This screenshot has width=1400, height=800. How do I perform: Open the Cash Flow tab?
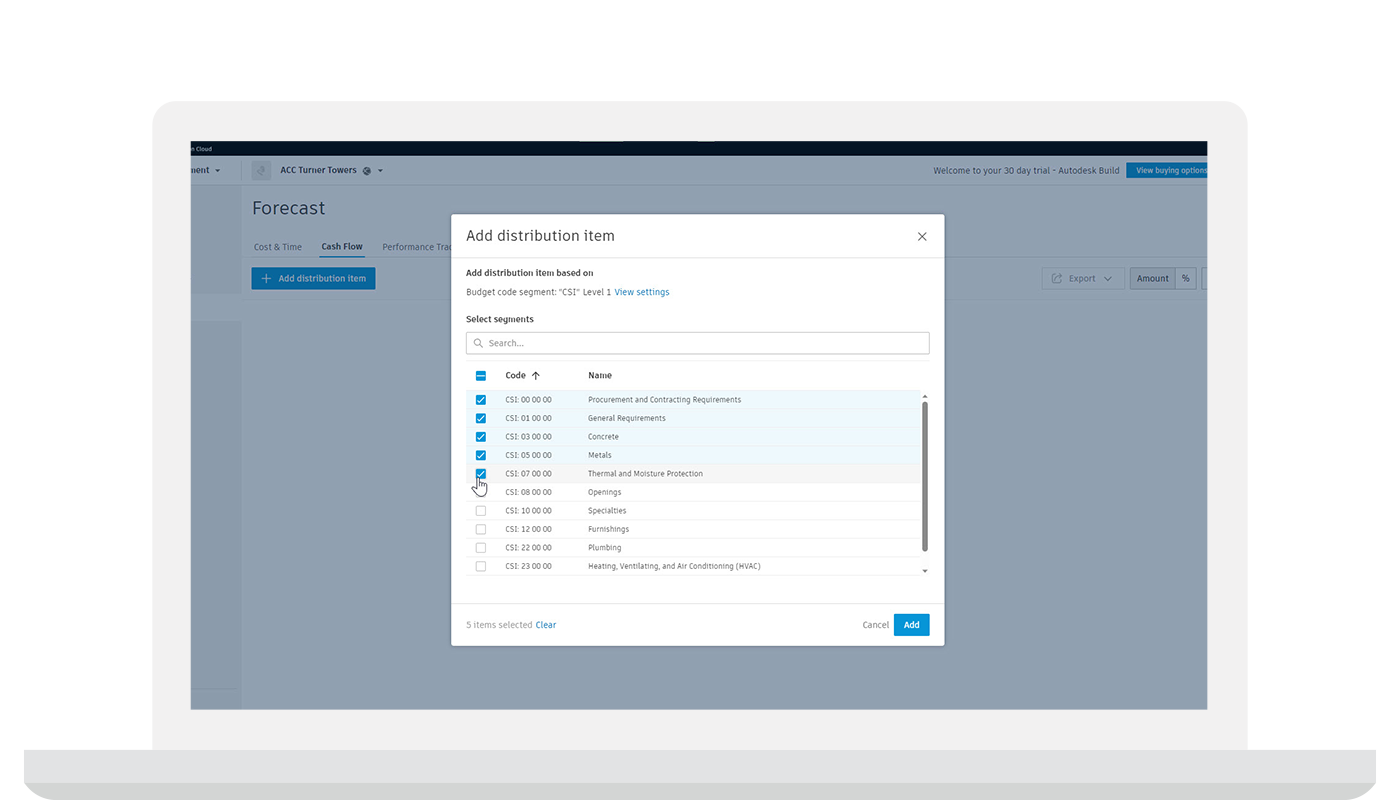tap(342, 247)
